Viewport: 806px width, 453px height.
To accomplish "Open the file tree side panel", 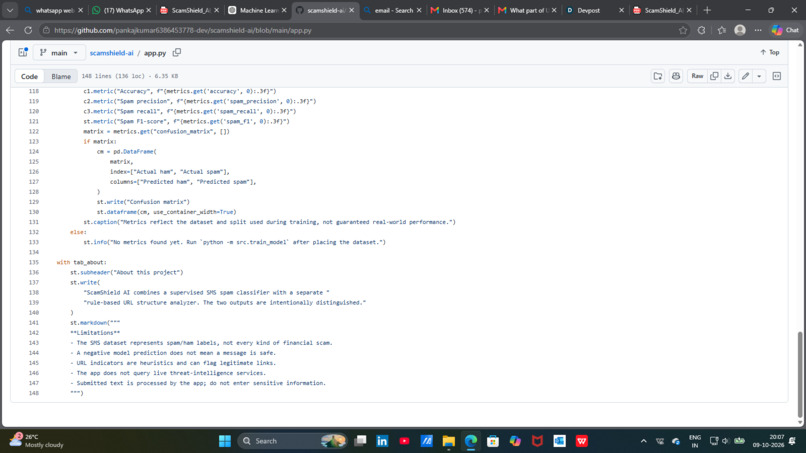I will [23, 52].
